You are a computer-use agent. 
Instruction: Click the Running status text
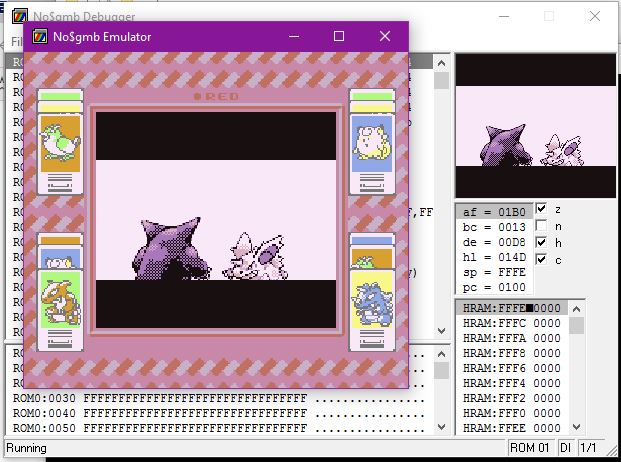pos(27,448)
